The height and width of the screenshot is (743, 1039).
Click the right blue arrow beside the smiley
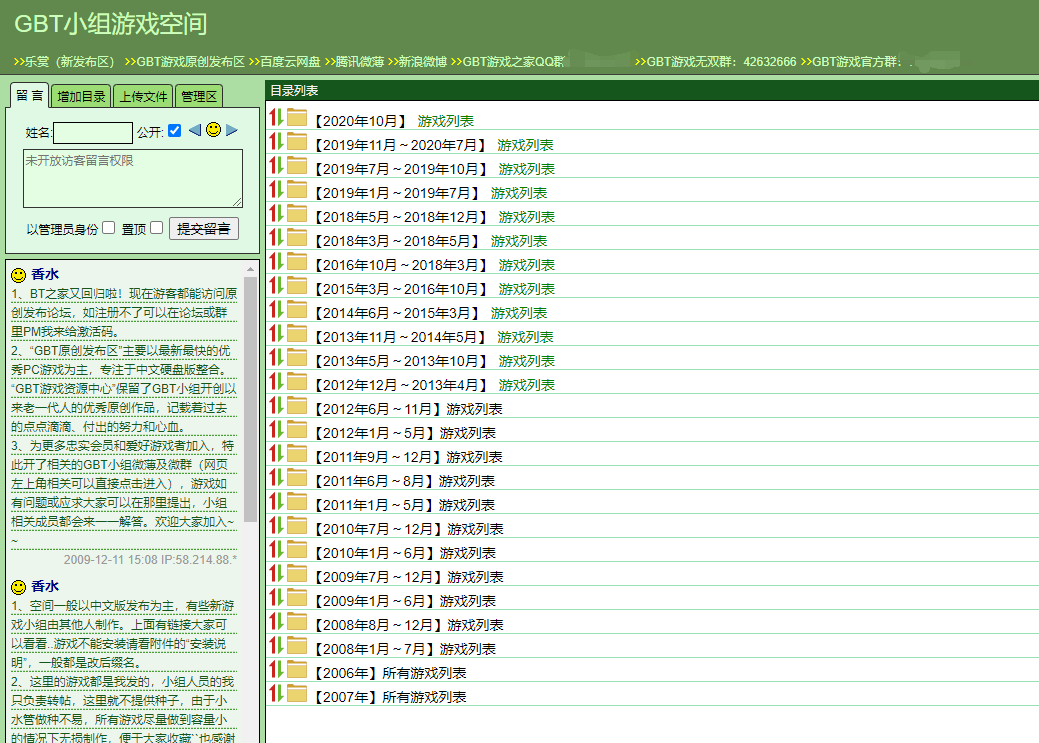coord(230,130)
